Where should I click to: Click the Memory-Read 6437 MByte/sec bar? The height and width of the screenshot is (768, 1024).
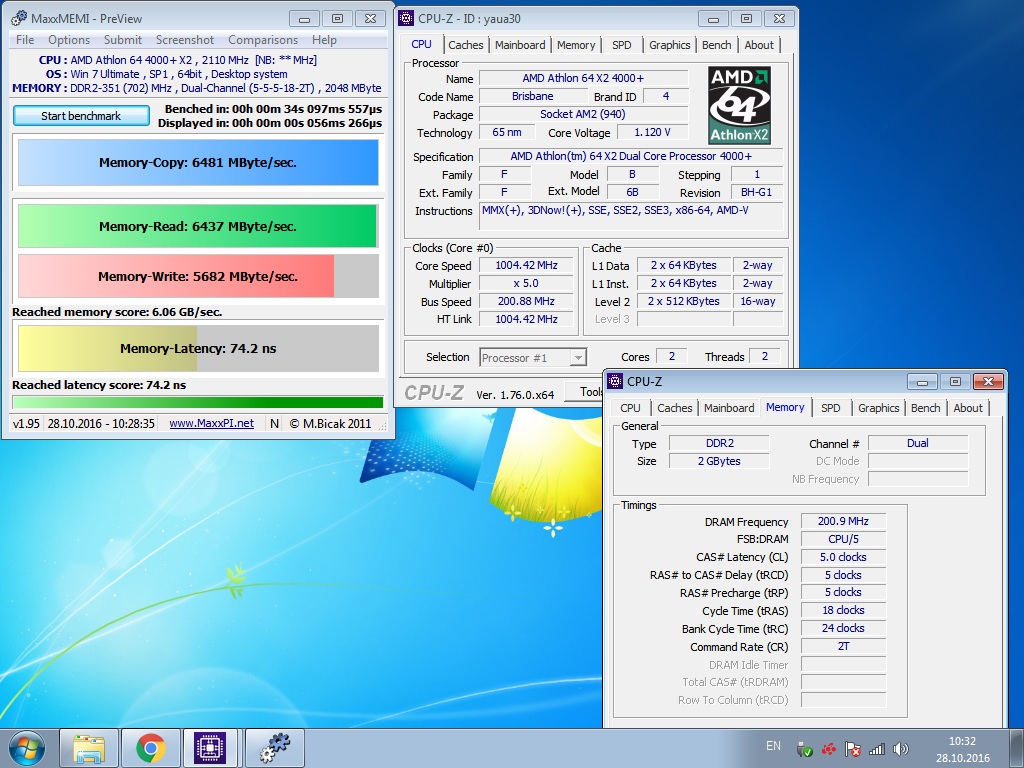pos(198,227)
